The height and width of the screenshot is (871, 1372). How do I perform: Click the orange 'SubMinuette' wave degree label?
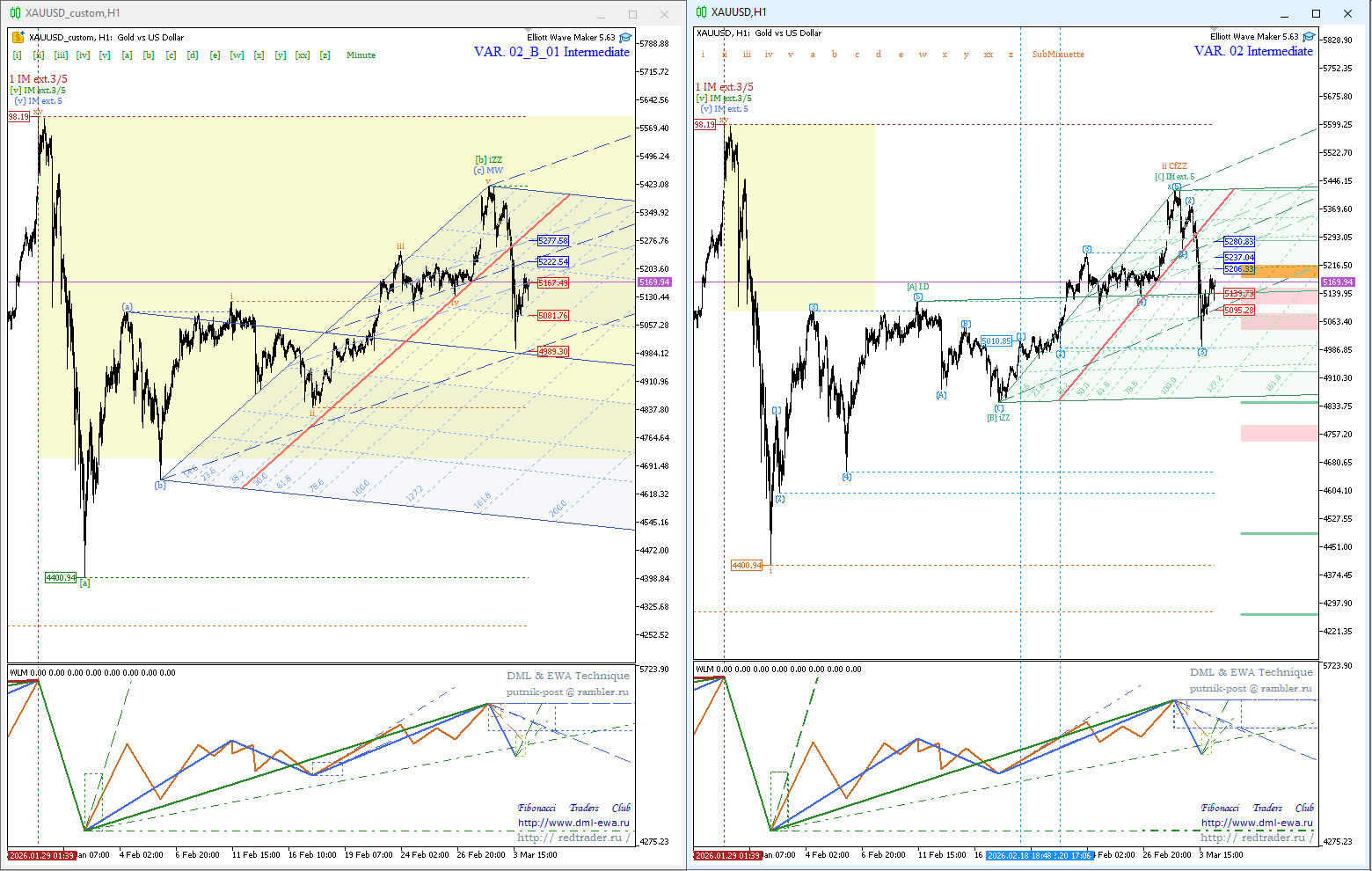pyautogui.click(x=1058, y=55)
